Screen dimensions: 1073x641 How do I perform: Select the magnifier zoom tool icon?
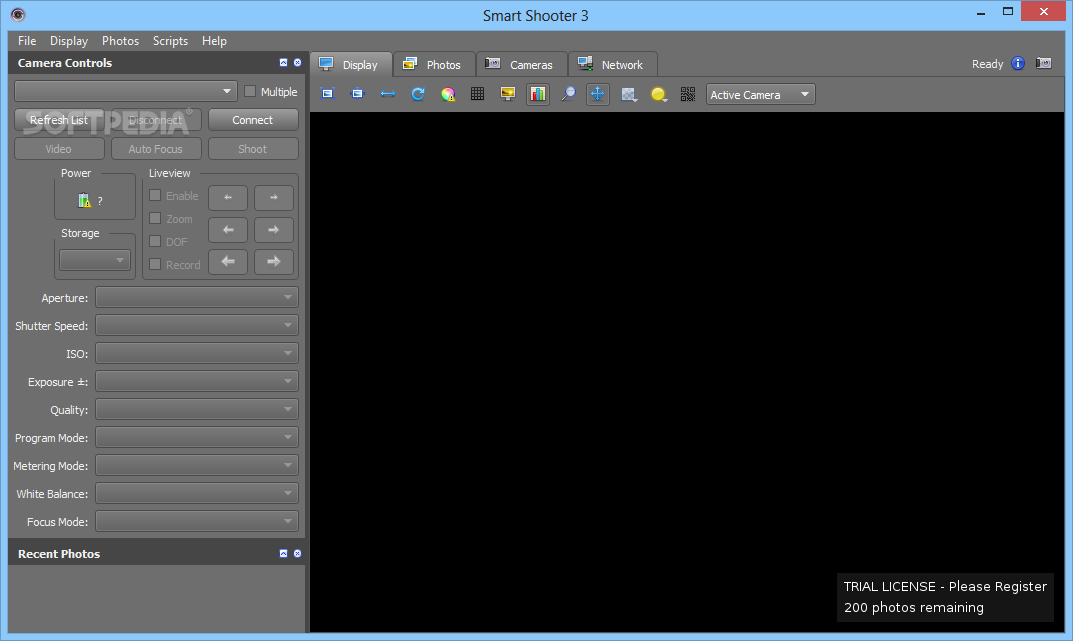click(x=568, y=94)
